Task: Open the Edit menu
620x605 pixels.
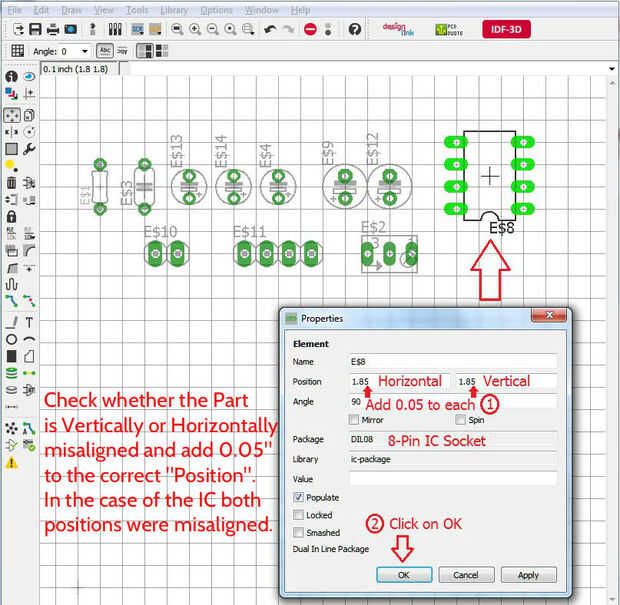Action: click(x=41, y=10)
